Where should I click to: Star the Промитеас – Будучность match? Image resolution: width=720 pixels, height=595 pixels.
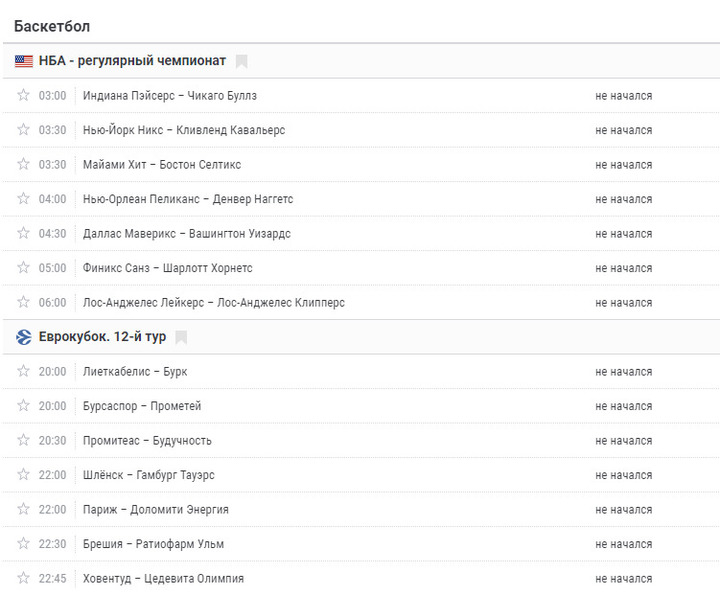coord(23,440)
